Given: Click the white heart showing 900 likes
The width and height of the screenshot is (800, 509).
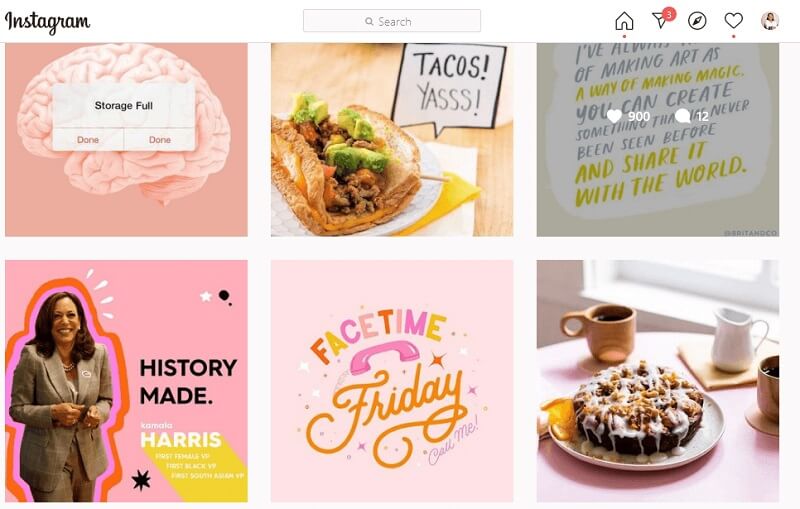Looking at the screenshot, I should (x=614, y=116).
